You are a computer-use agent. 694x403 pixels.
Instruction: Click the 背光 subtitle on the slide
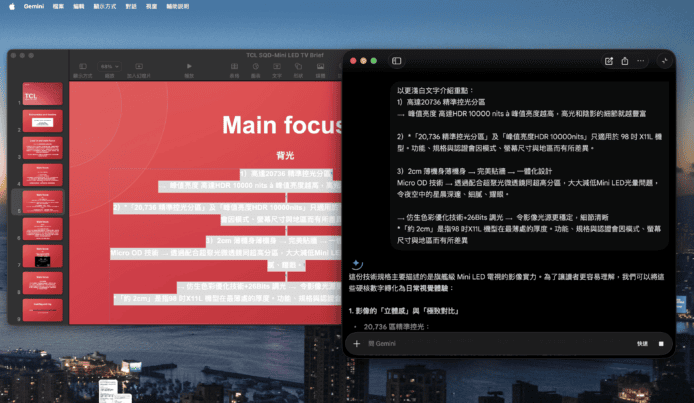[x=285, y=155]
